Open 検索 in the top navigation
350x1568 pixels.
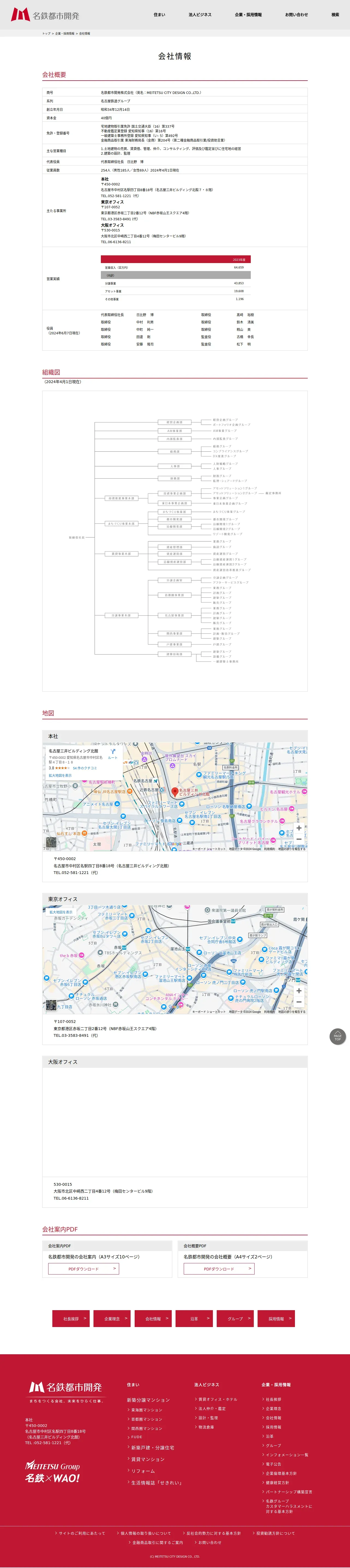(x=335, y=15)
